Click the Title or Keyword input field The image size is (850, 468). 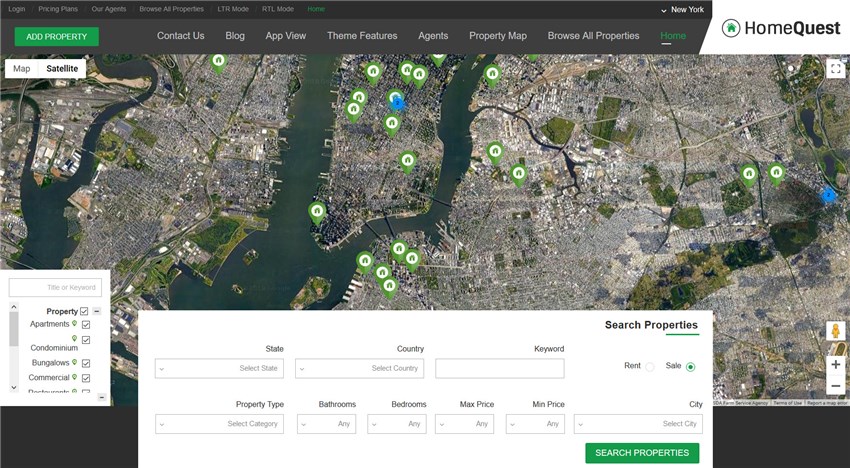click(x=55, y=287)
